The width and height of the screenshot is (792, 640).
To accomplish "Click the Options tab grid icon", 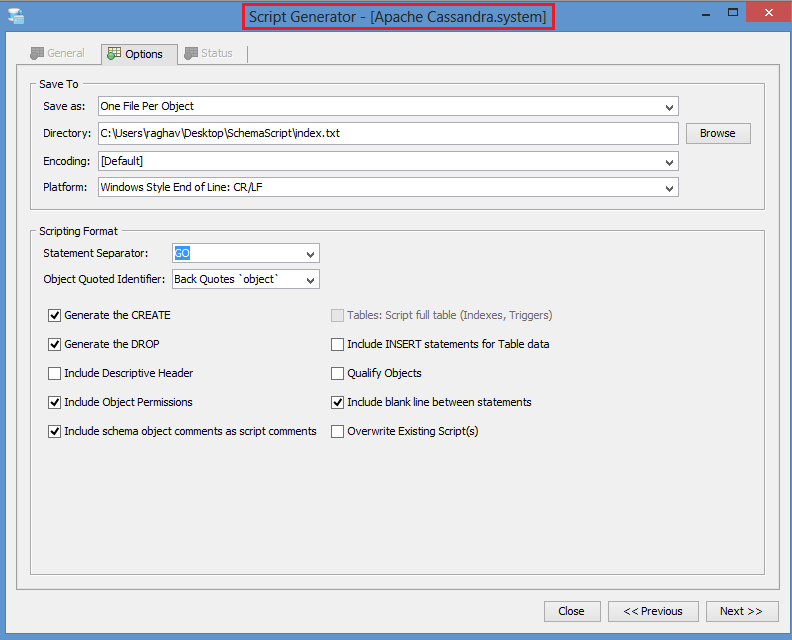I will [x=114, y=54].
